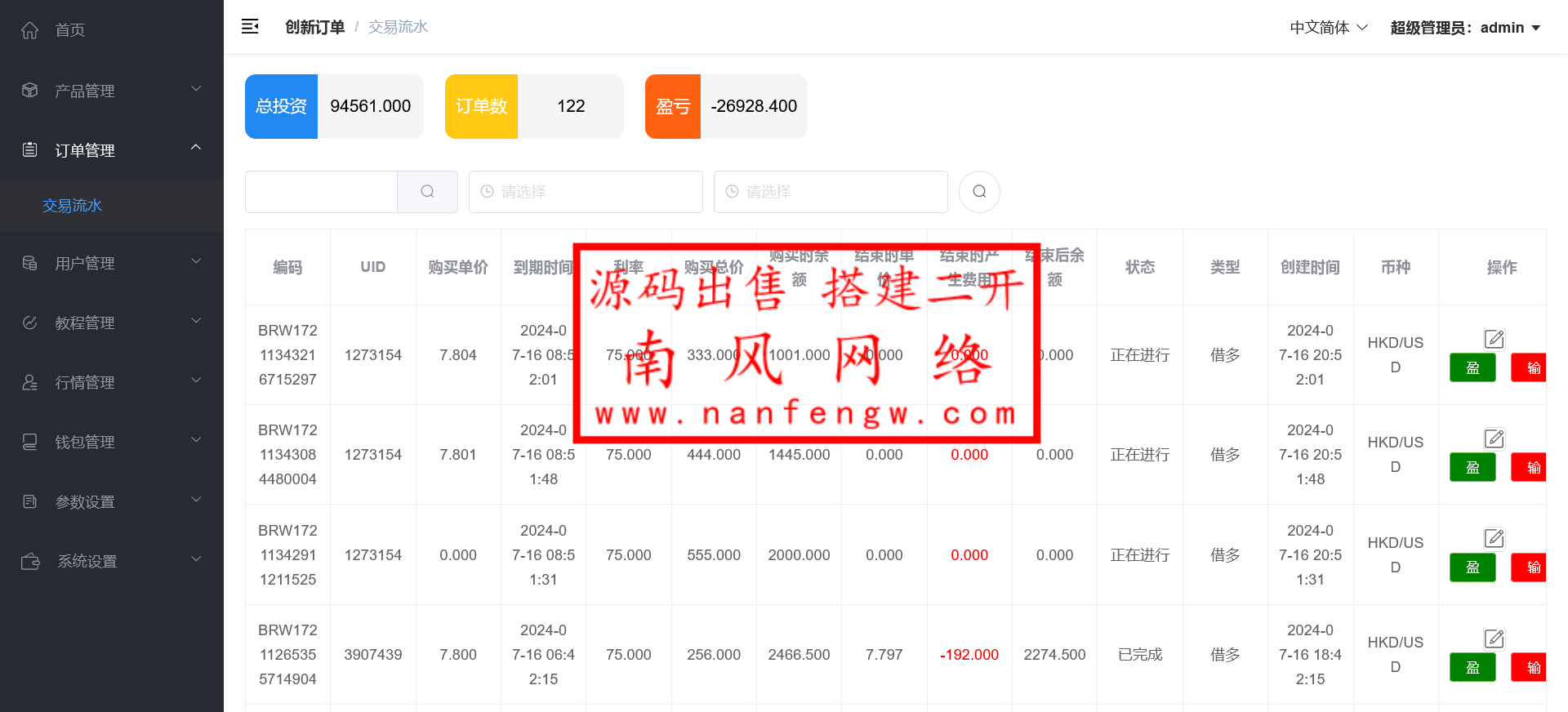
Task: Open the 中文简体 language dropdown
Action: [1328, 28]
